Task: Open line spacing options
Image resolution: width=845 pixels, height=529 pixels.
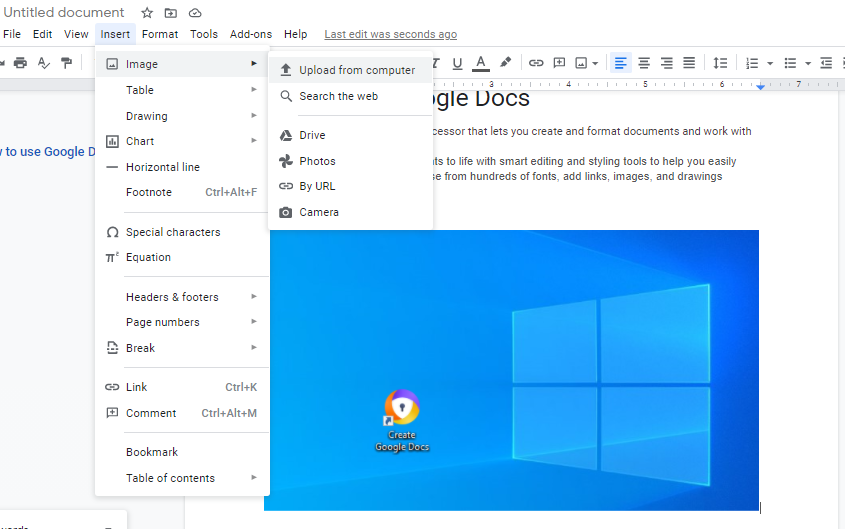Action: pos(721,63)
